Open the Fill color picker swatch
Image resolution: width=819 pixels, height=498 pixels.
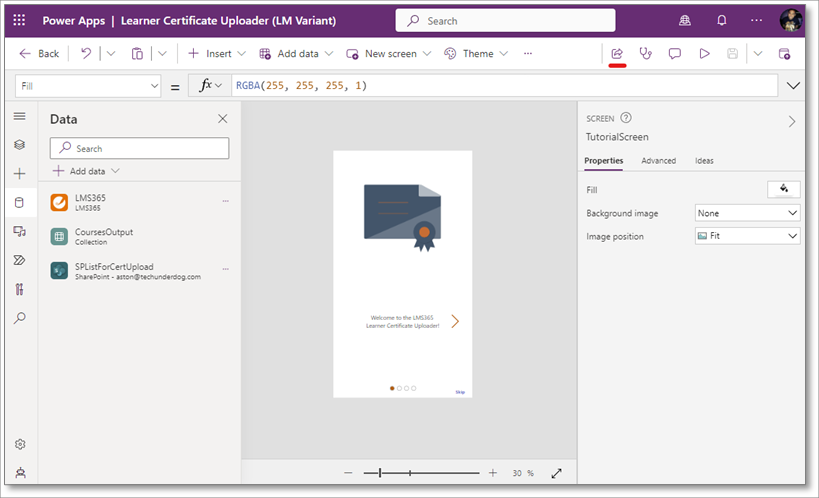tap(783, 189)
